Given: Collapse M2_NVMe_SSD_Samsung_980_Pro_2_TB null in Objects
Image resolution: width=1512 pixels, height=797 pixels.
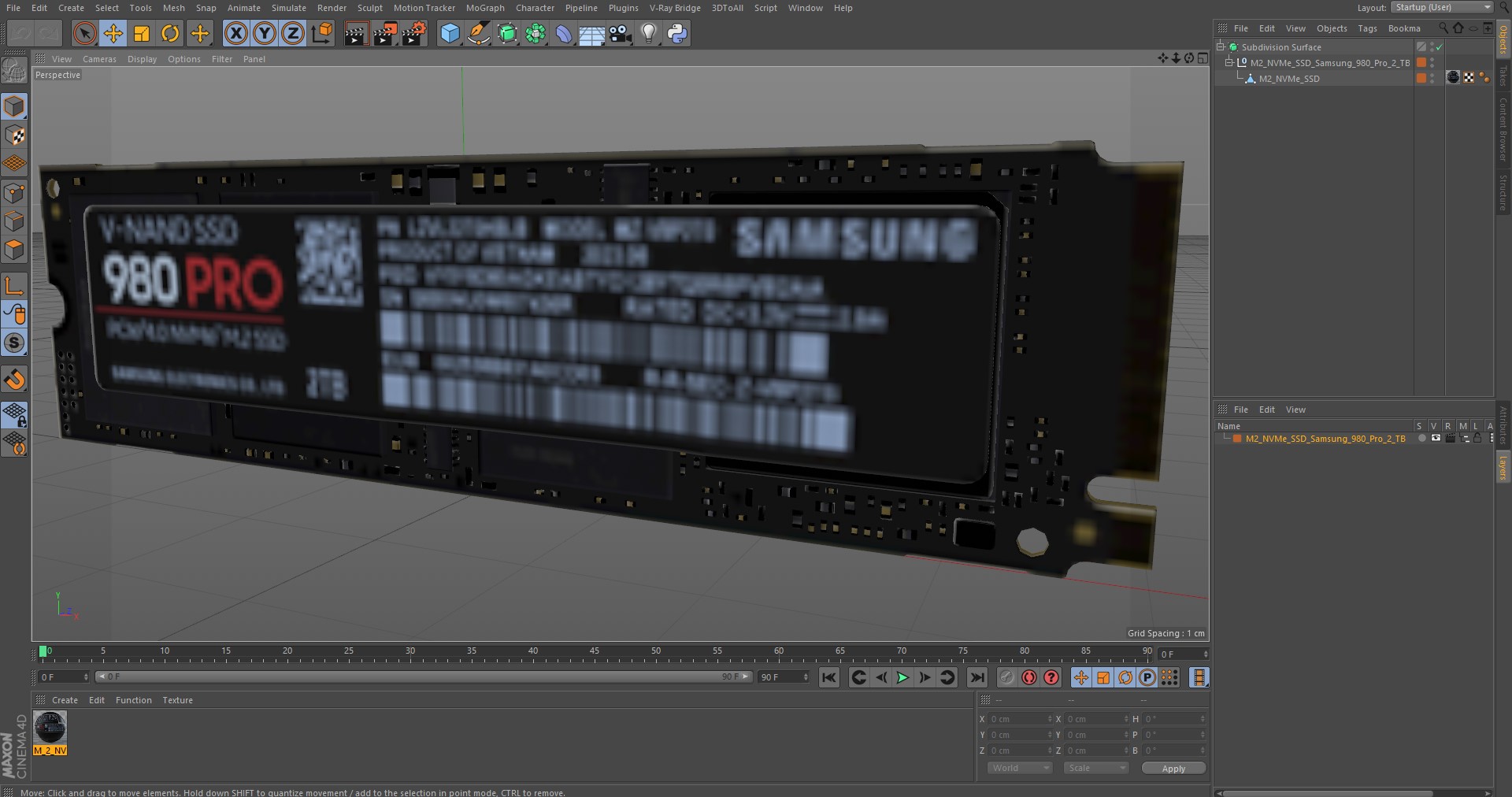Looking at the screenshot, I should point(1228,62).
